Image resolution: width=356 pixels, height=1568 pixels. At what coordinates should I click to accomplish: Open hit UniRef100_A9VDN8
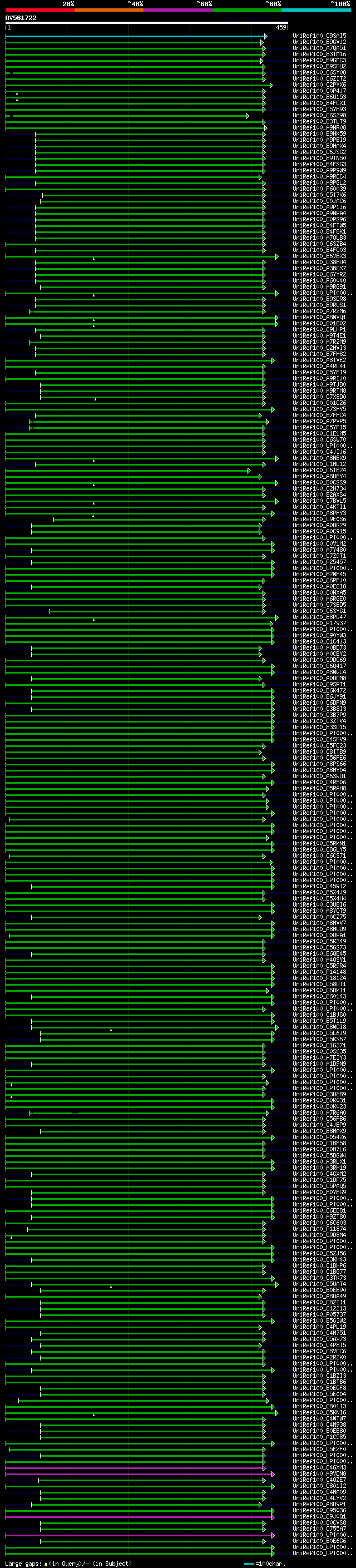click(319, 1473)
